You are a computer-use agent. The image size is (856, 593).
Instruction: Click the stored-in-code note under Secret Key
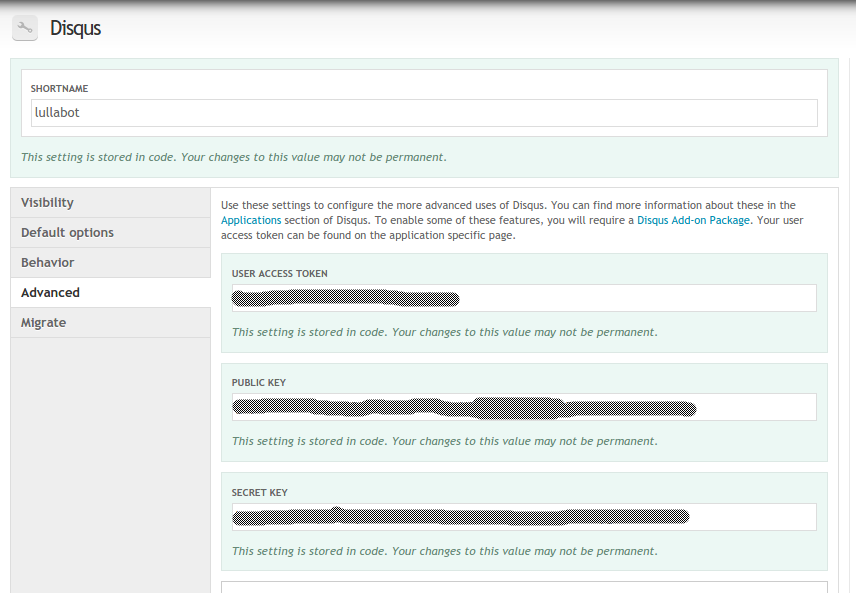tap(445, 551)
